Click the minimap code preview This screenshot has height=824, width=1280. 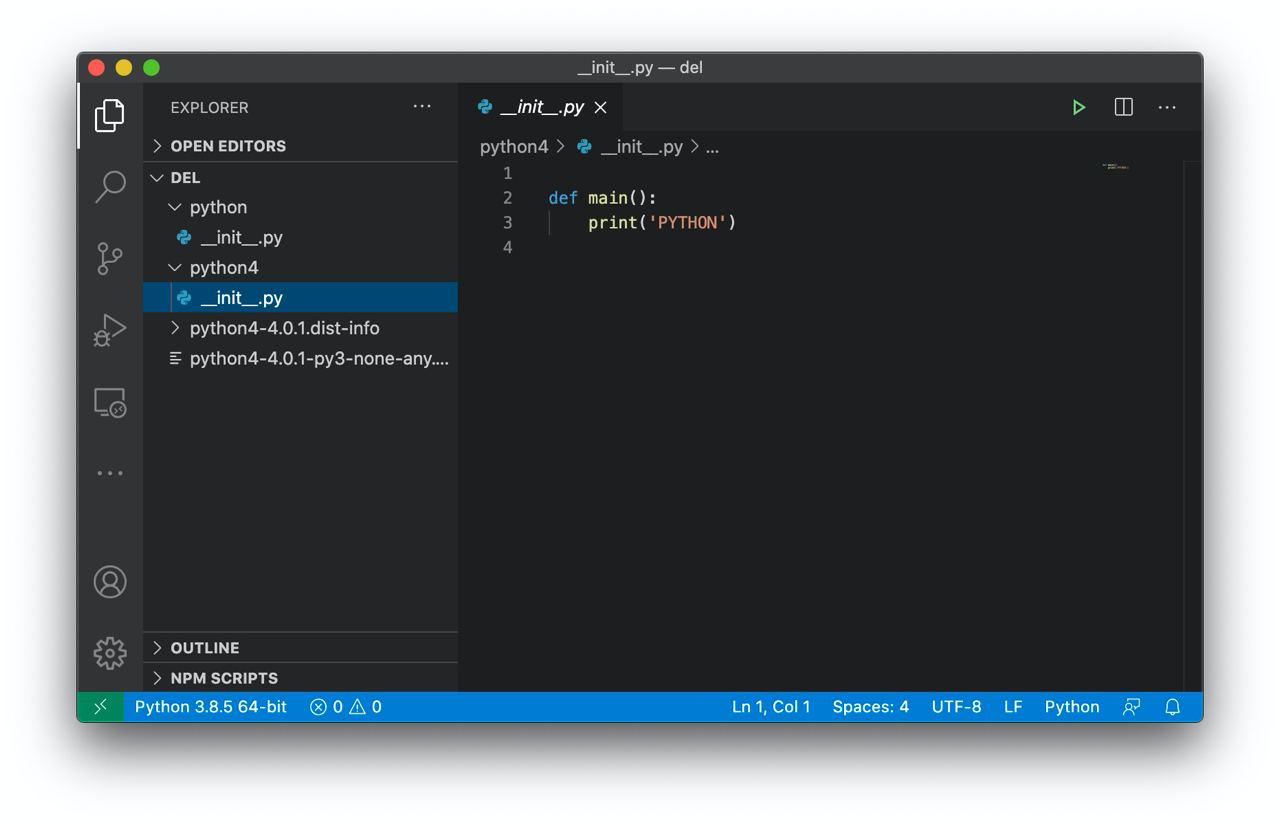[x=1115, y=166]
